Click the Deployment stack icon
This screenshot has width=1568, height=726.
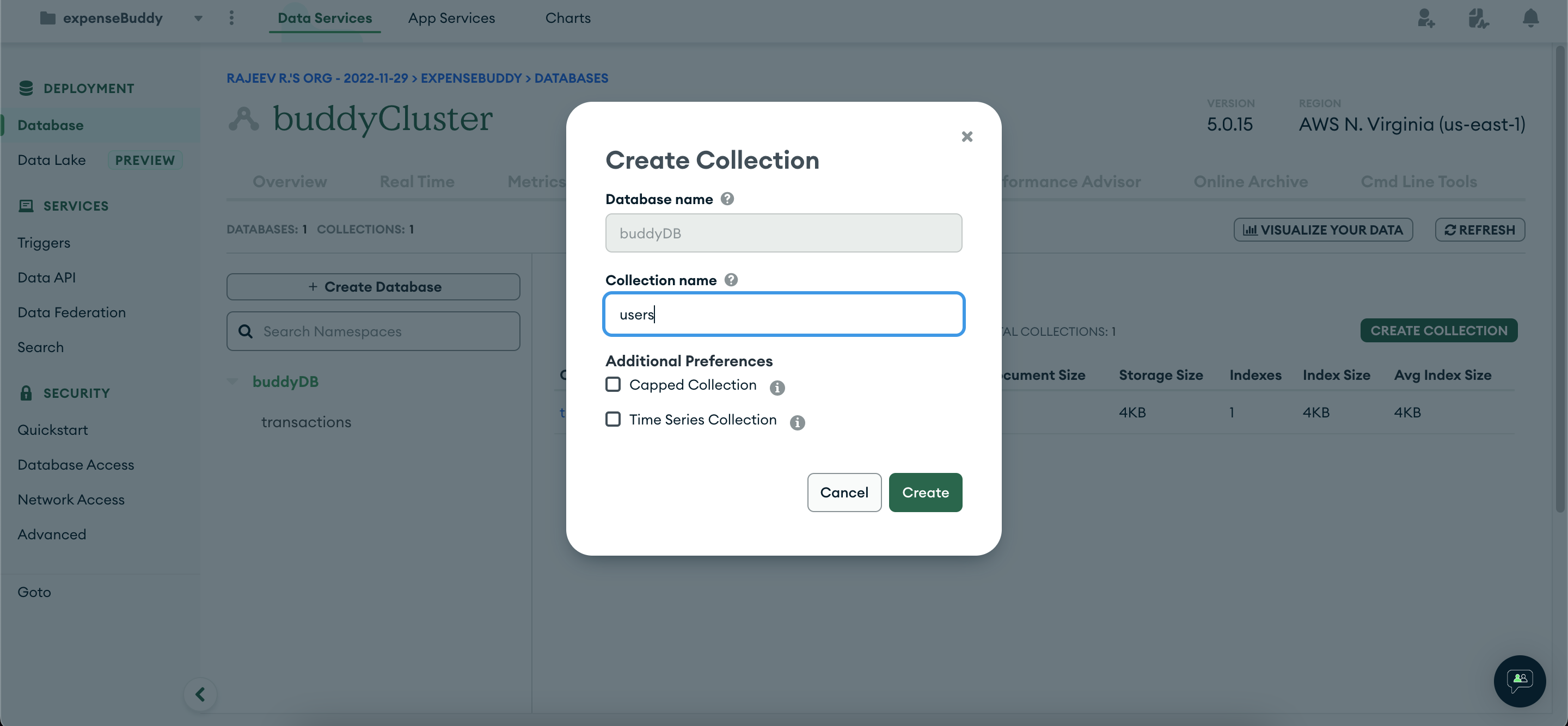[26, 88]
